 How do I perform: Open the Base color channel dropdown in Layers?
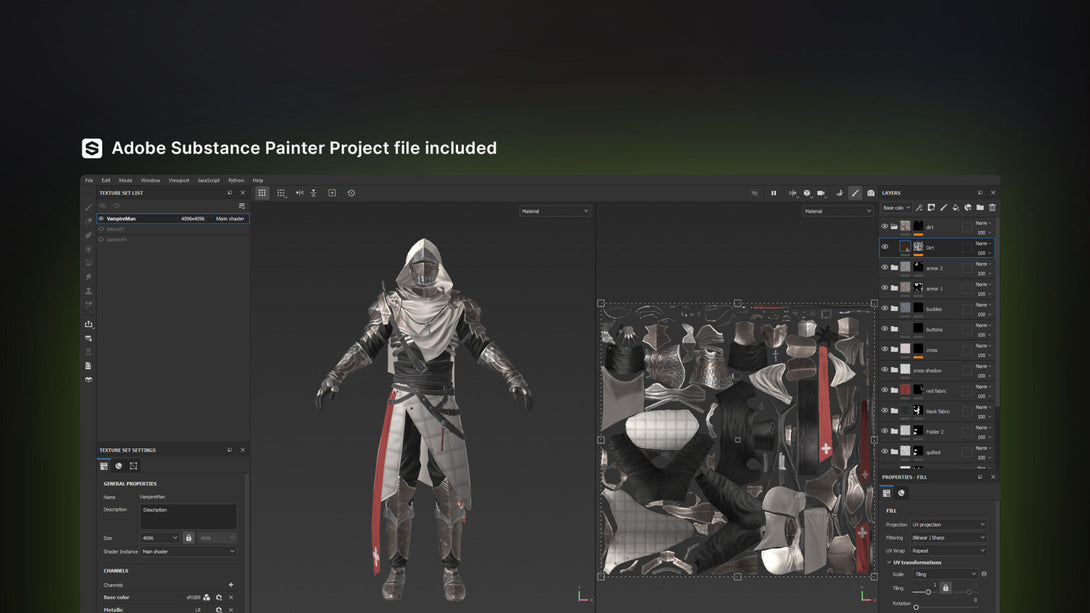point(896,207)
